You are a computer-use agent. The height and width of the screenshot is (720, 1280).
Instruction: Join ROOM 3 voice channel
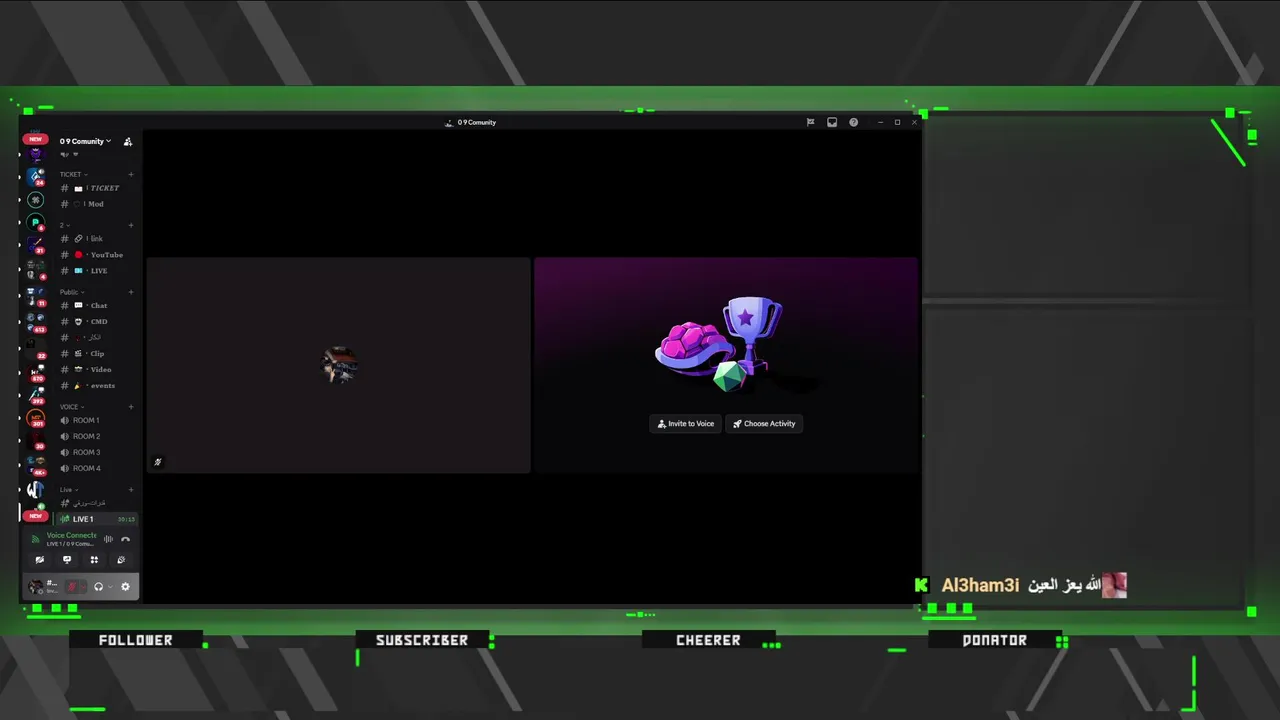tap(97, 453)
